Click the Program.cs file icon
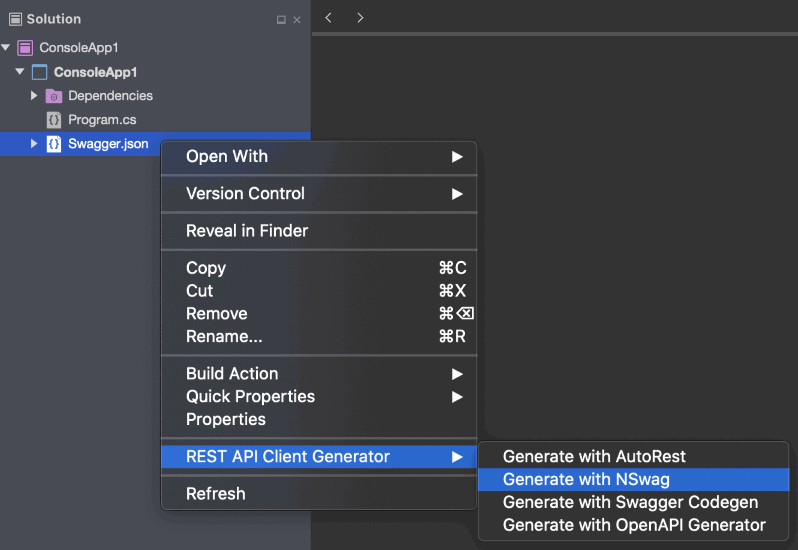Screen dimensions: 798x550 coord(54,120)
